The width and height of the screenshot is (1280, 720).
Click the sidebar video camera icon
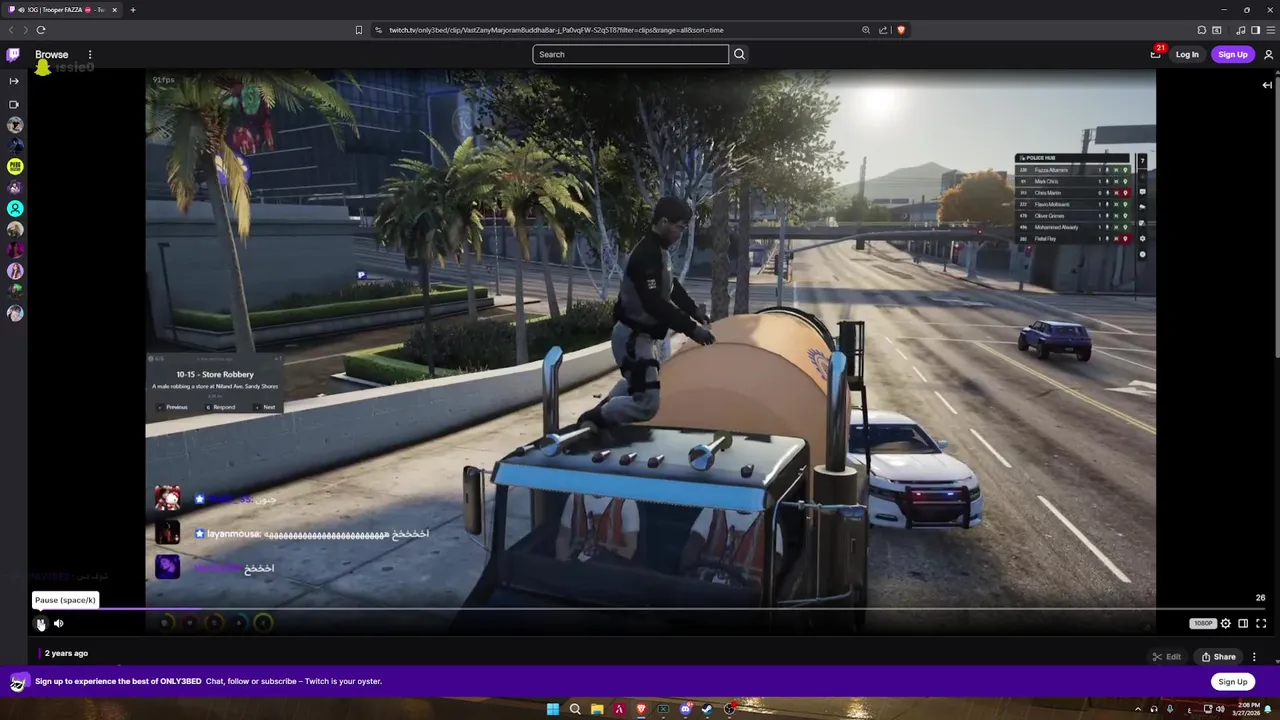click(14, 104)
